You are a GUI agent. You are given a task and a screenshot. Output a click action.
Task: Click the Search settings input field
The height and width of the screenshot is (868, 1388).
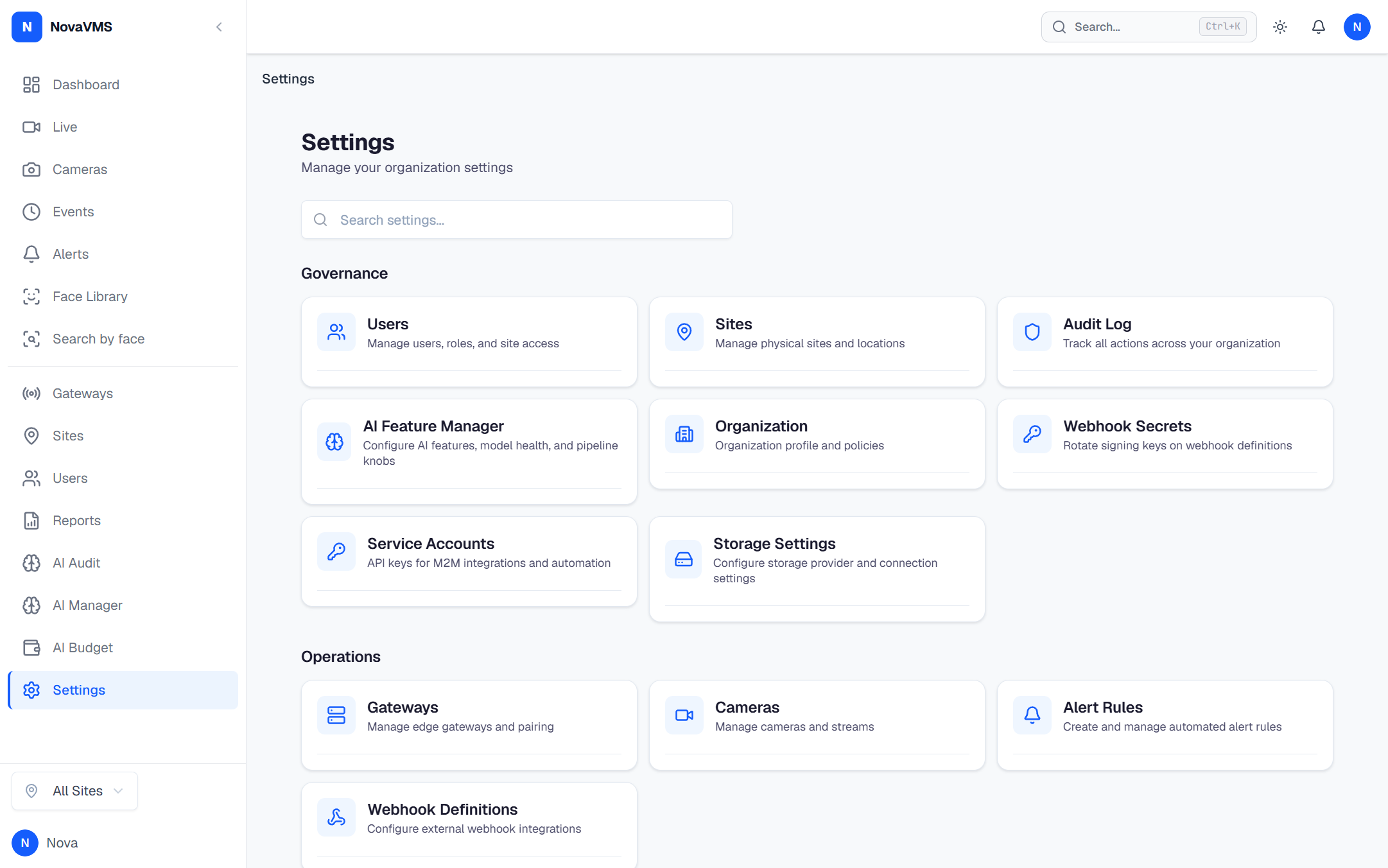click(517, 220)
